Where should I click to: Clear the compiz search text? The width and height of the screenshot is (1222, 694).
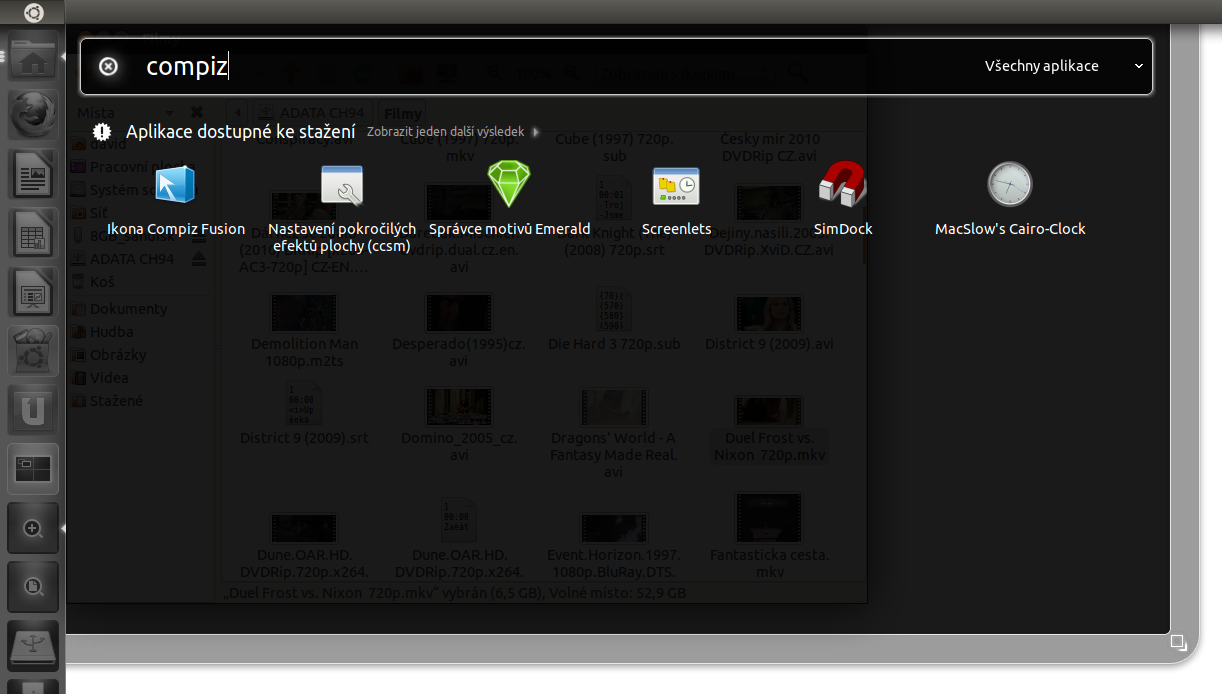(x=108, y=66)
